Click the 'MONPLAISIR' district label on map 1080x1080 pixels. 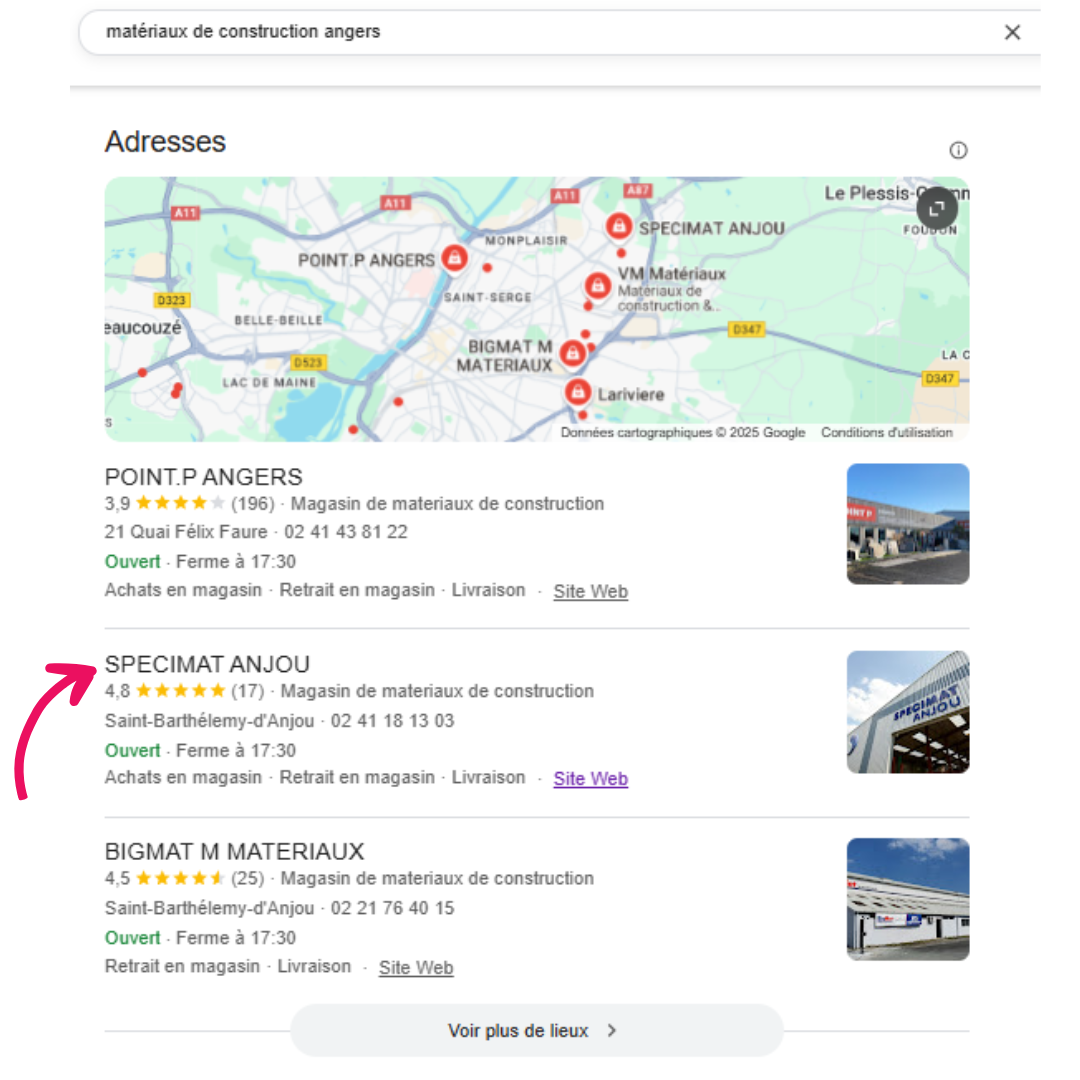526,240
